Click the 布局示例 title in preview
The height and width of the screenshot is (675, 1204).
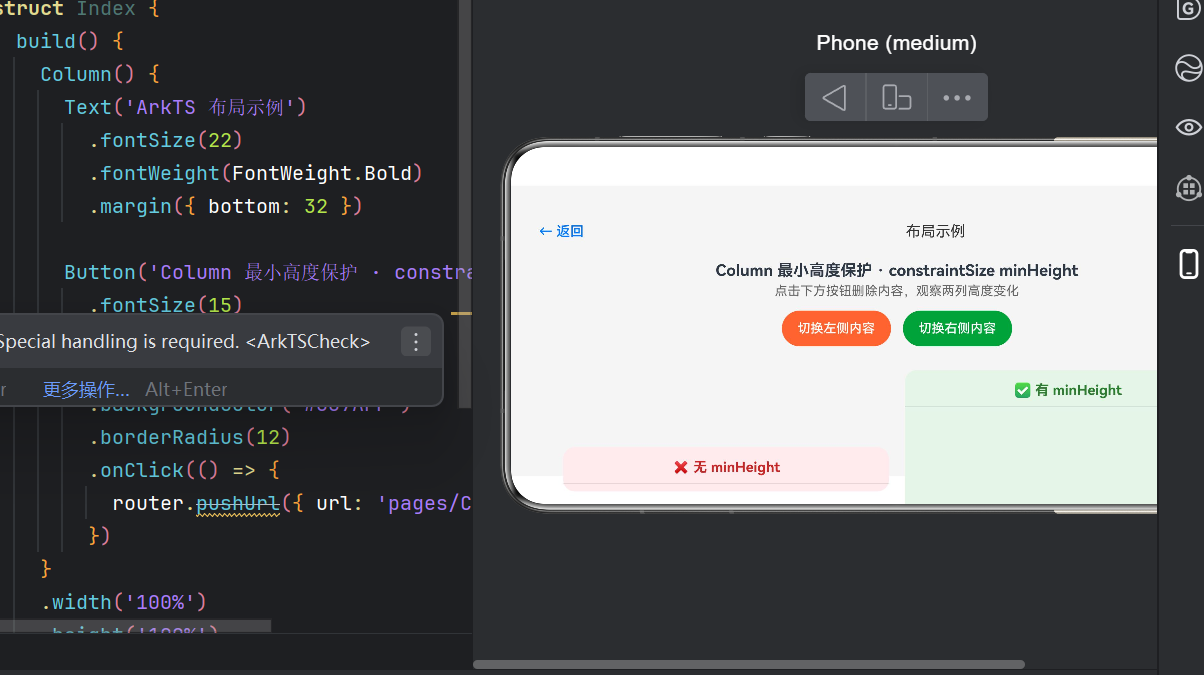point(935,231)
